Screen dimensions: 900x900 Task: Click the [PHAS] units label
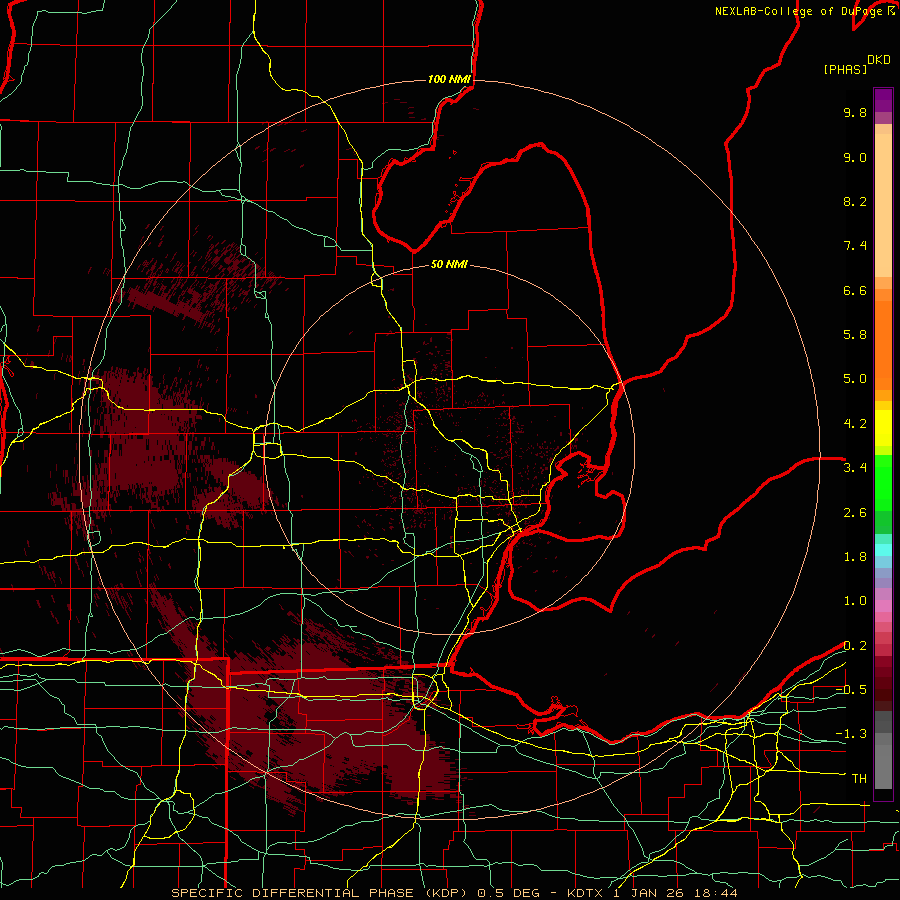coord(845,69)
